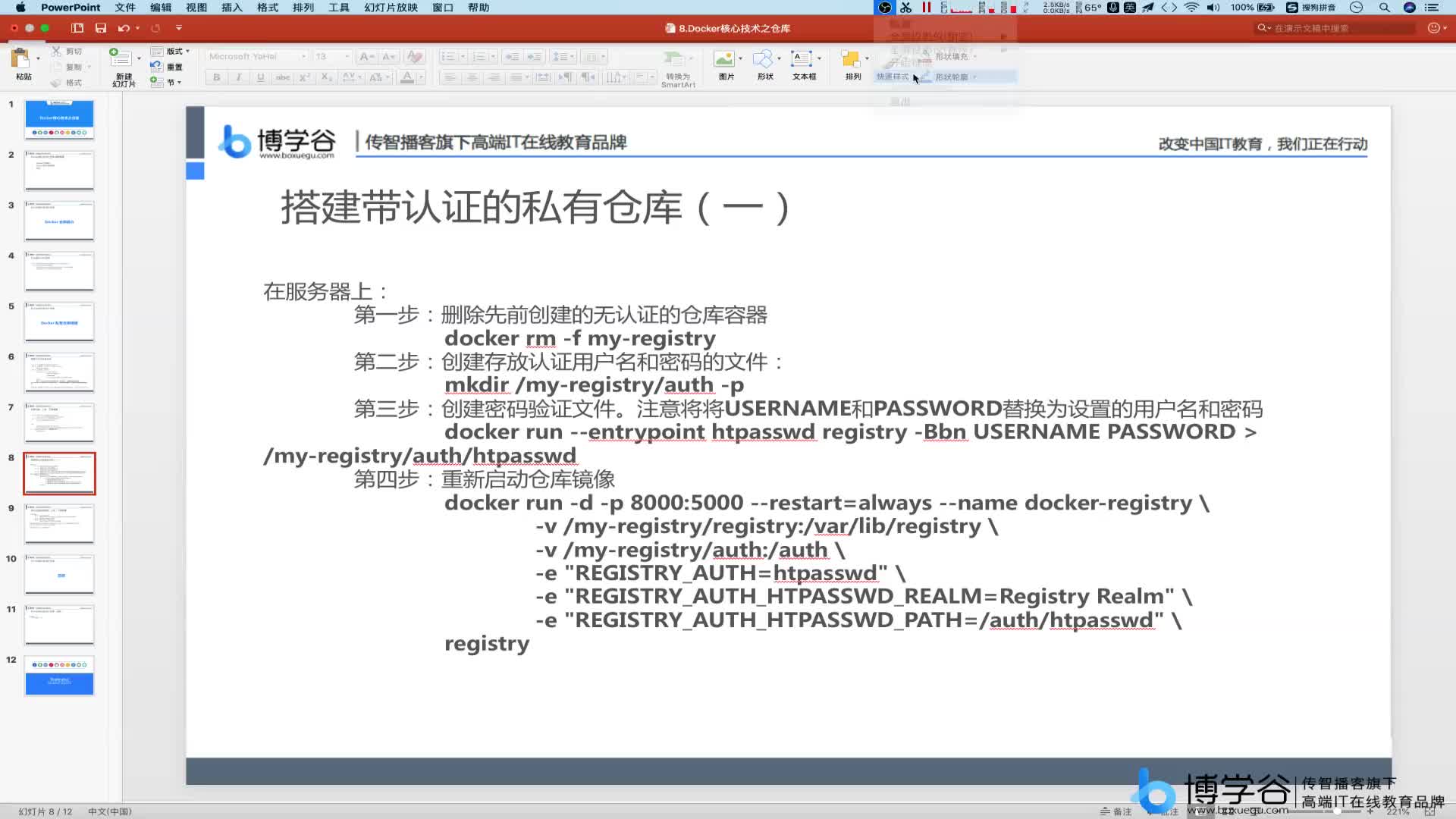This screenshot has height=819, width=1456.
Task: Open the quick access toolbar customize arrow
Action: 179,28
